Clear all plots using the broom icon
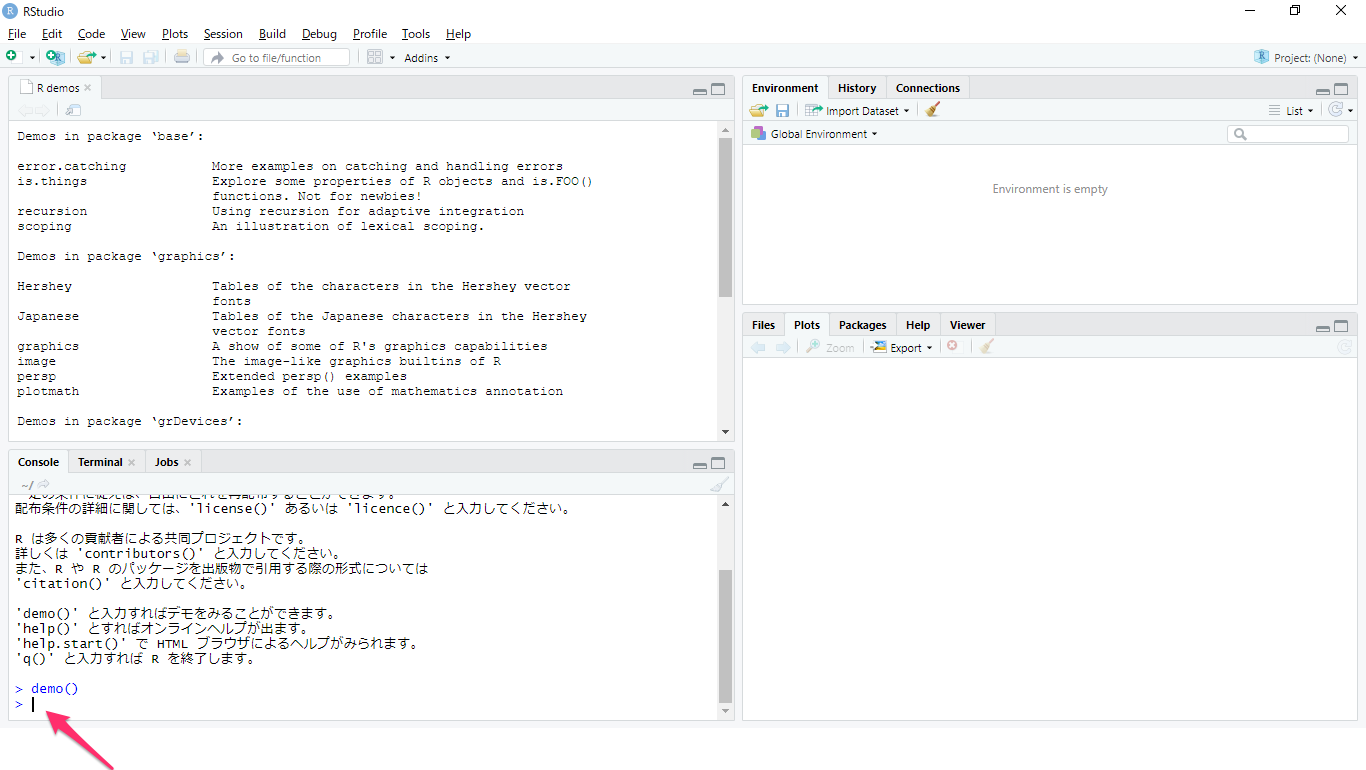The image size is (1366, 770). point(985,346)
